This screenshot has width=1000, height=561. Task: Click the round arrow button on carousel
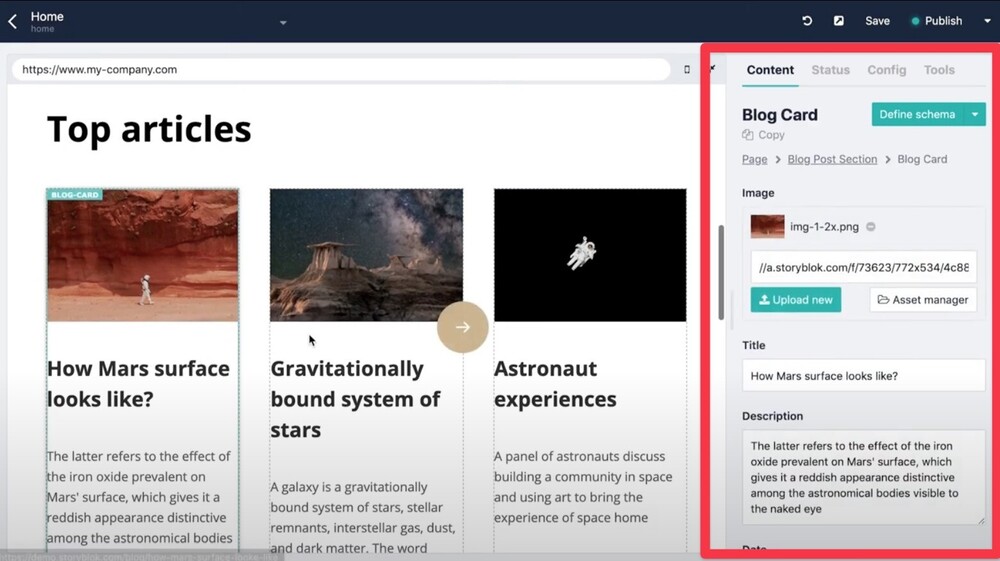pyautogui.click(x=462, y=327)
